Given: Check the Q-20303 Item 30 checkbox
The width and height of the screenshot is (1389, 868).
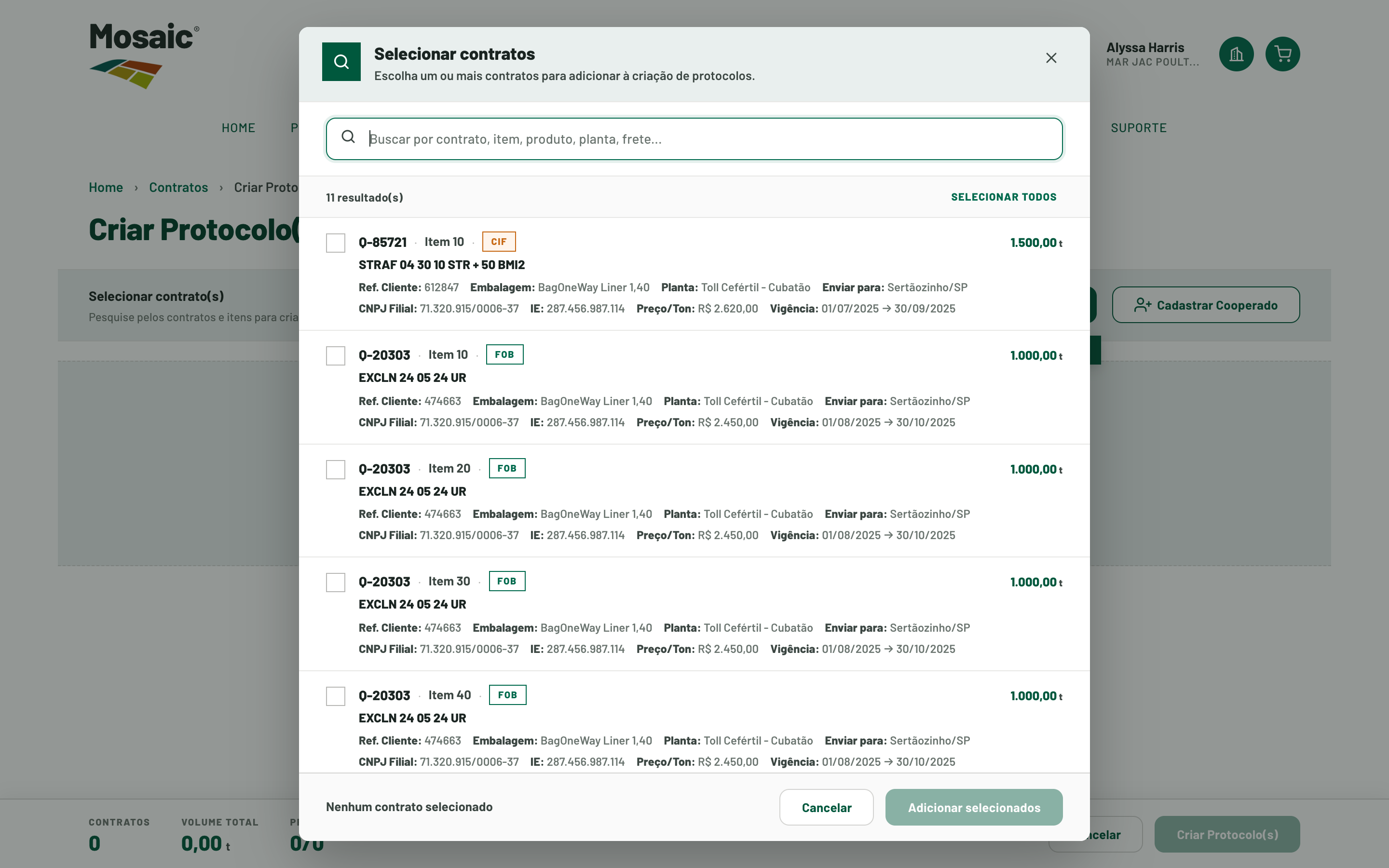Looking at the screenshot, I should 336,583.
